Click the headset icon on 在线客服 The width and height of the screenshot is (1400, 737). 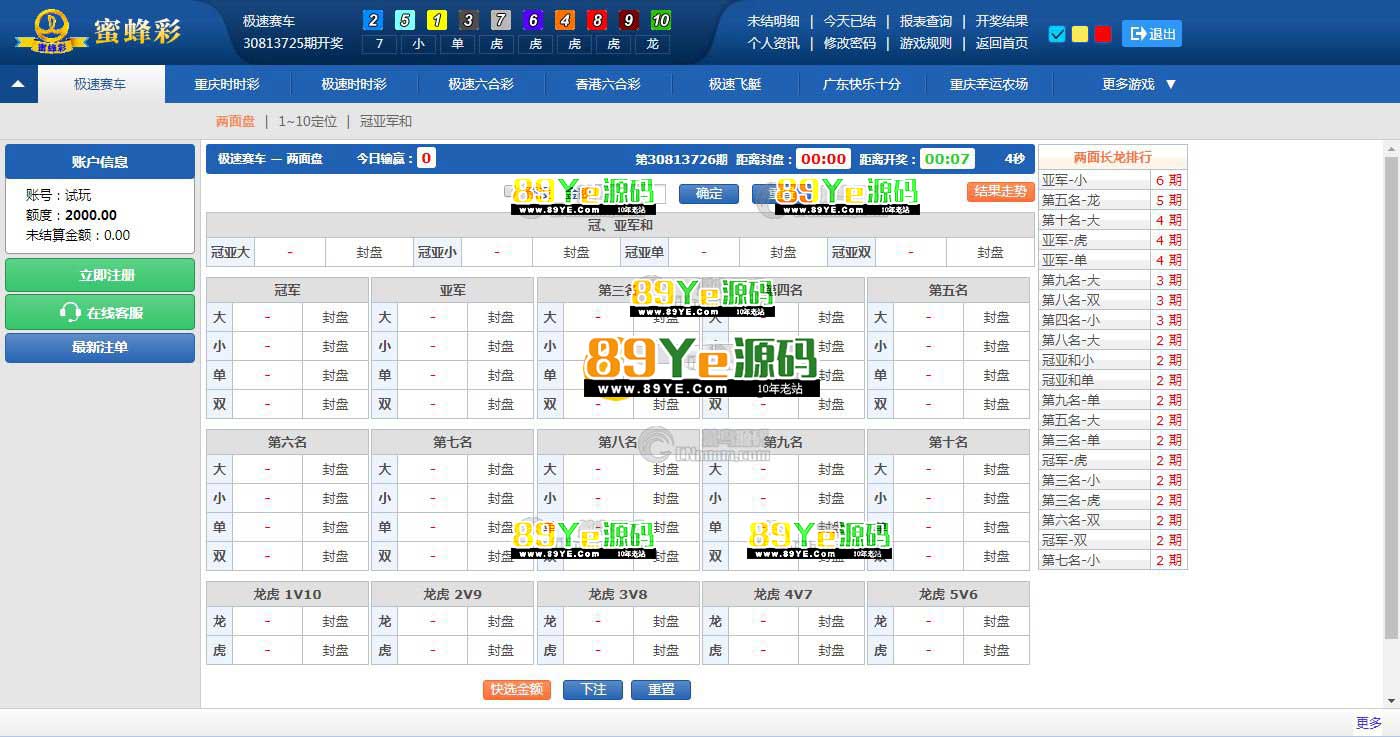(70, 313)
